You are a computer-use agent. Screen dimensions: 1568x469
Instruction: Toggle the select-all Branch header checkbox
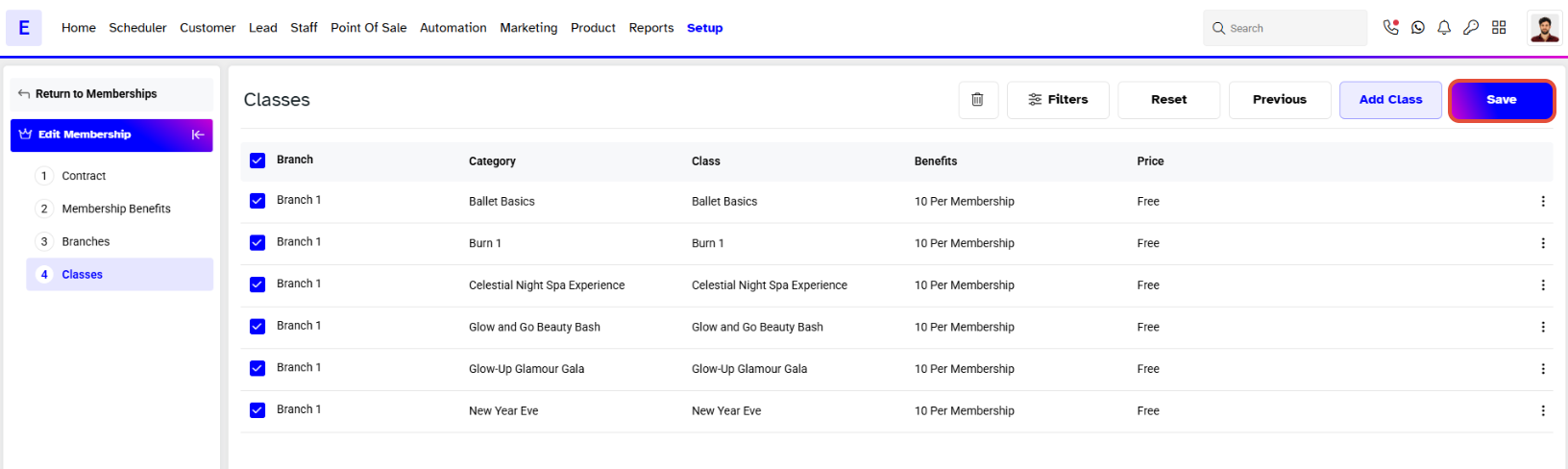tap(257, 160)
